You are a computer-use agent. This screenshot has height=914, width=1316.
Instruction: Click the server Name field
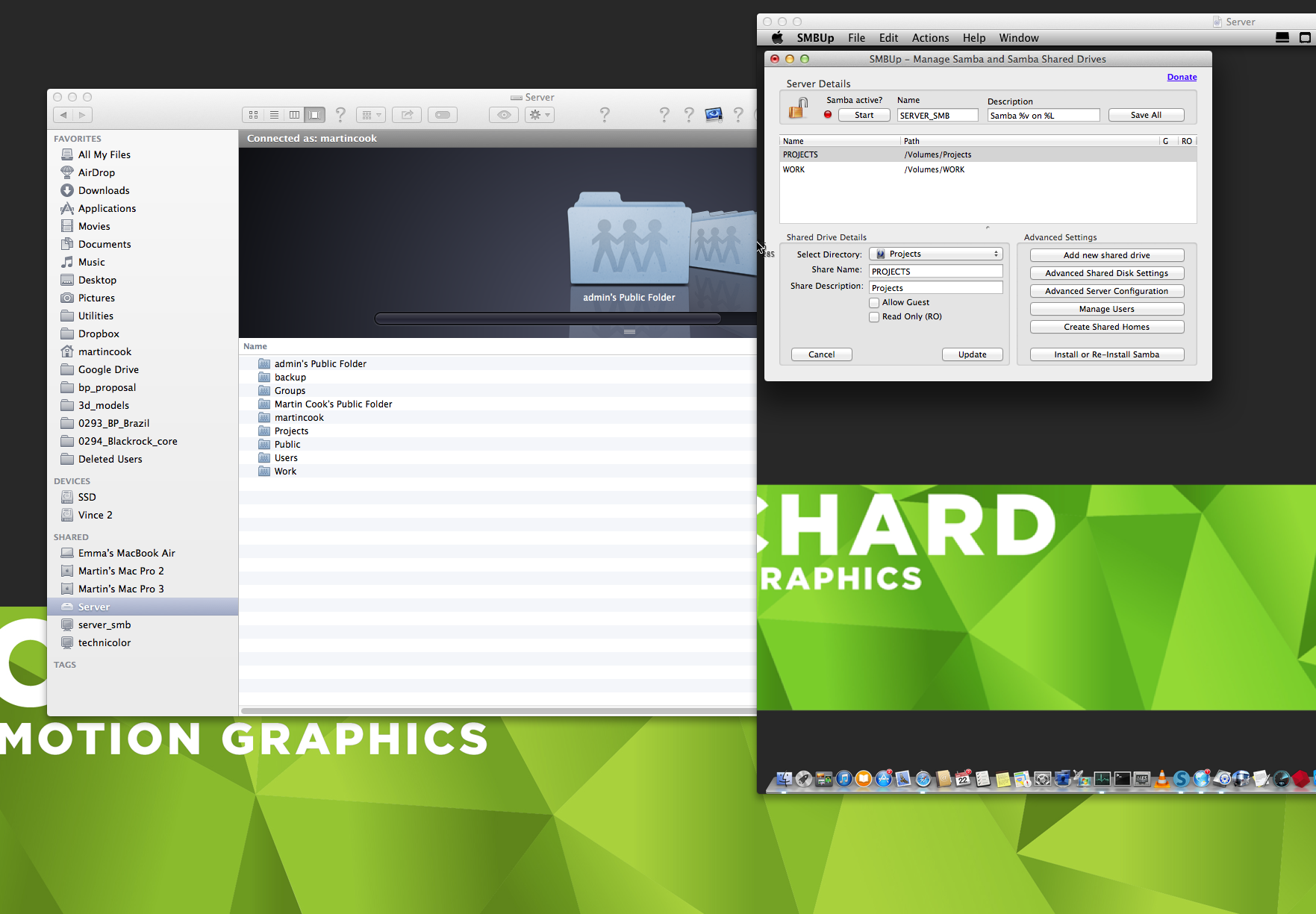[x=938, y=116]
